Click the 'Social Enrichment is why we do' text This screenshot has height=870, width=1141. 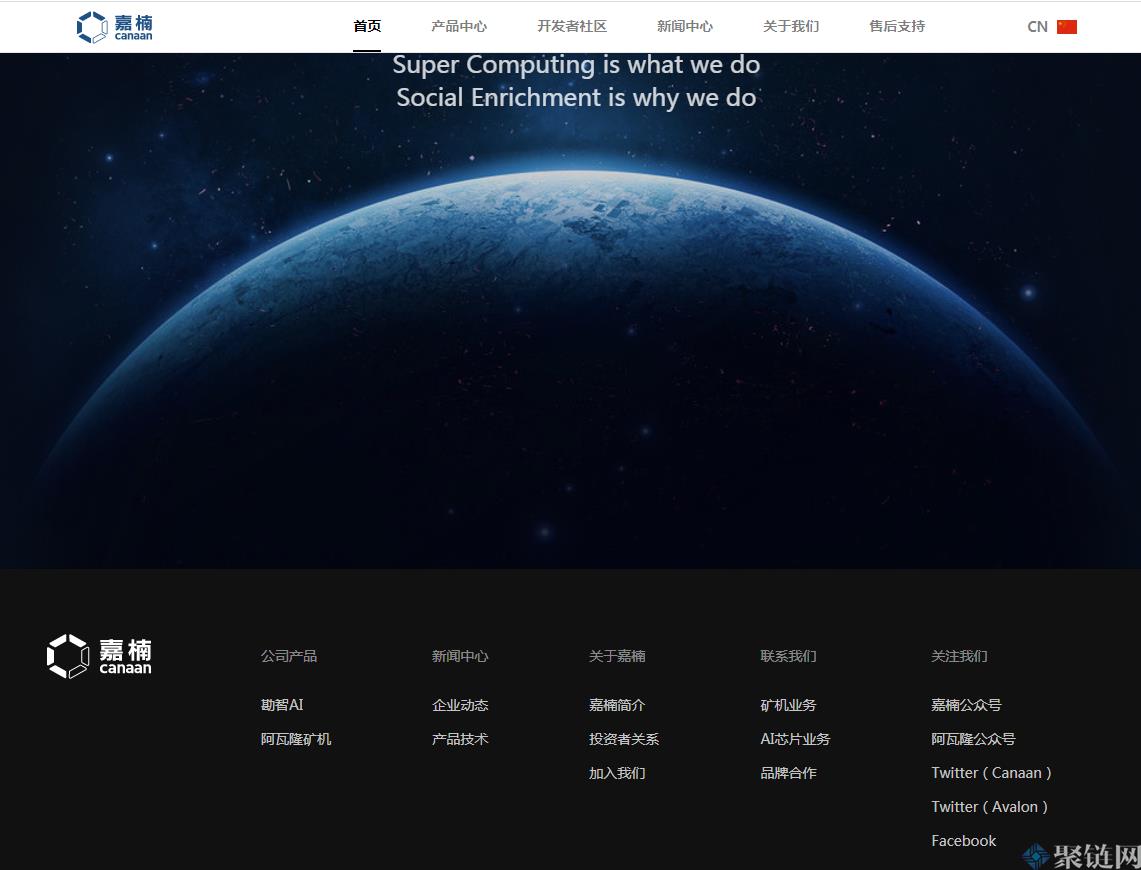tap(576, 97)
